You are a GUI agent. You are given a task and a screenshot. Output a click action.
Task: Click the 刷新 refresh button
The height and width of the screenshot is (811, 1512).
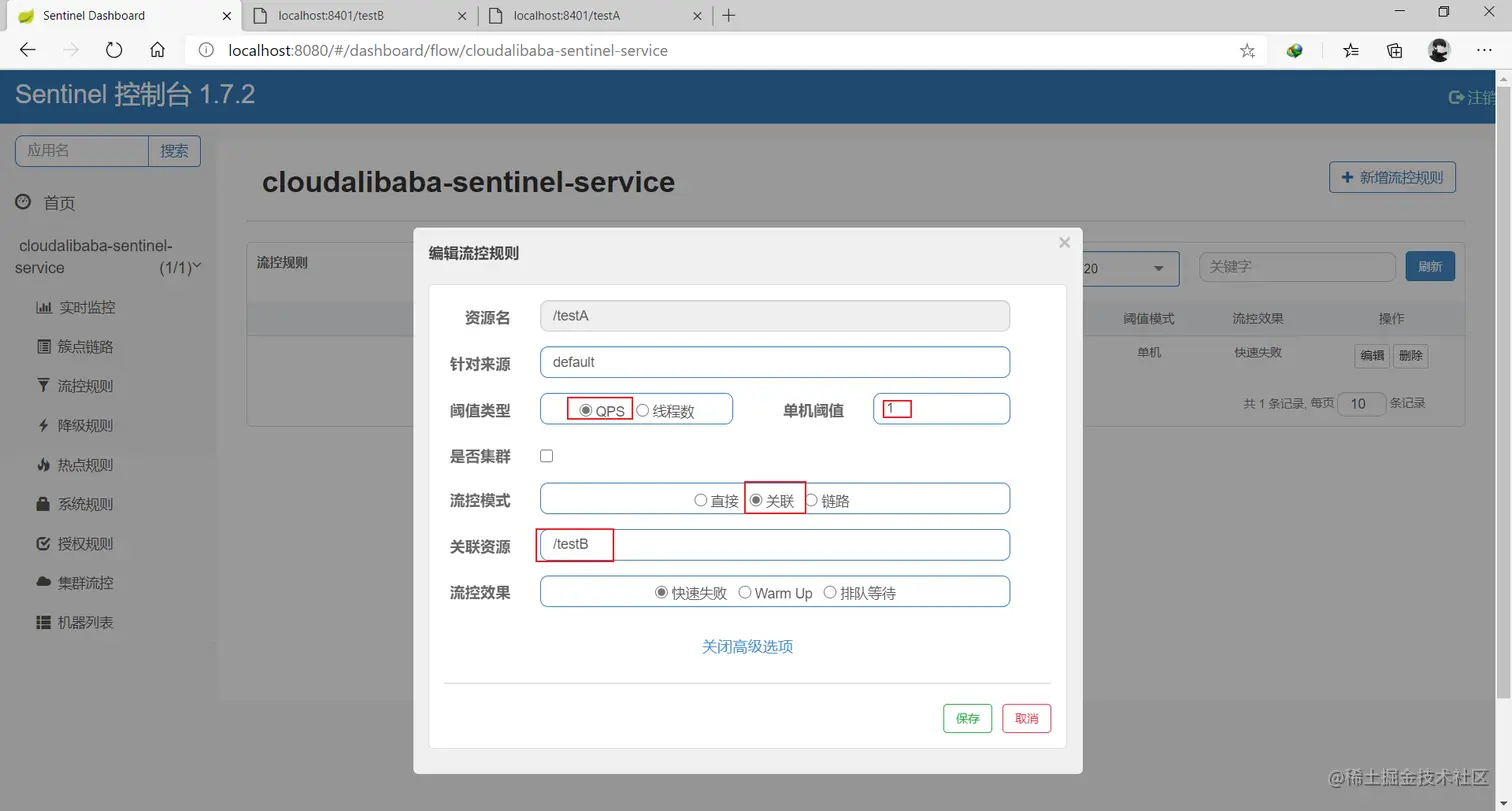pos(1430,267)
